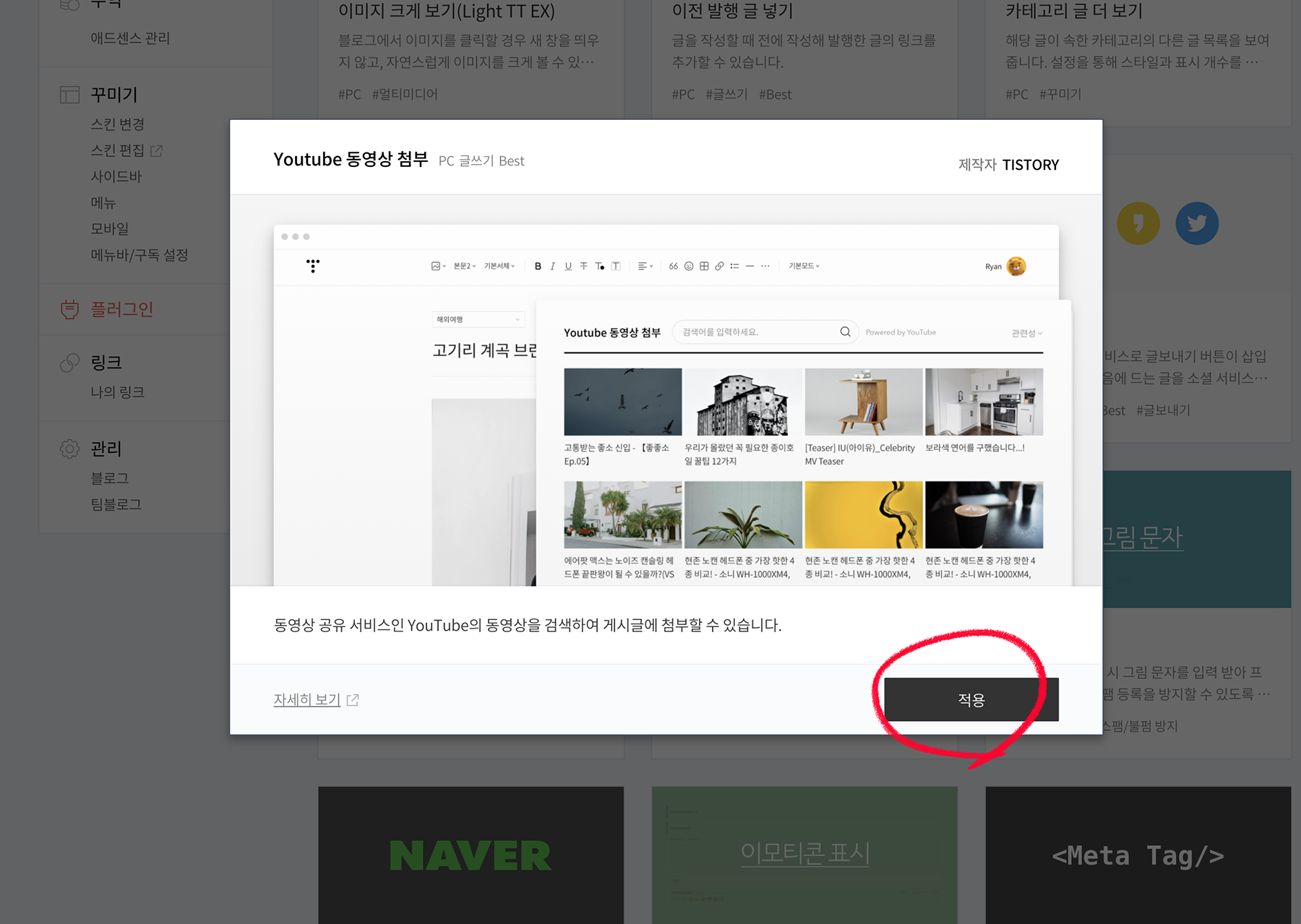Click the yellow round icon beside Twitter
The width and height of the screenshot is (1301, 924).
[1138, 223]
